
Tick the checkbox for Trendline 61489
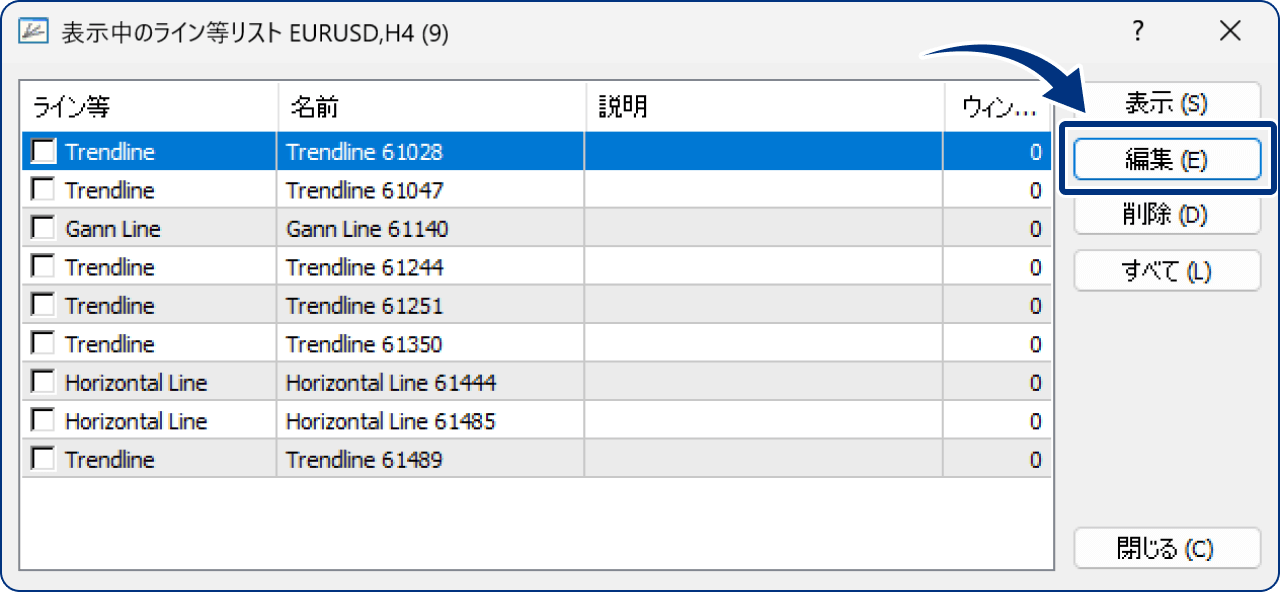44,460
